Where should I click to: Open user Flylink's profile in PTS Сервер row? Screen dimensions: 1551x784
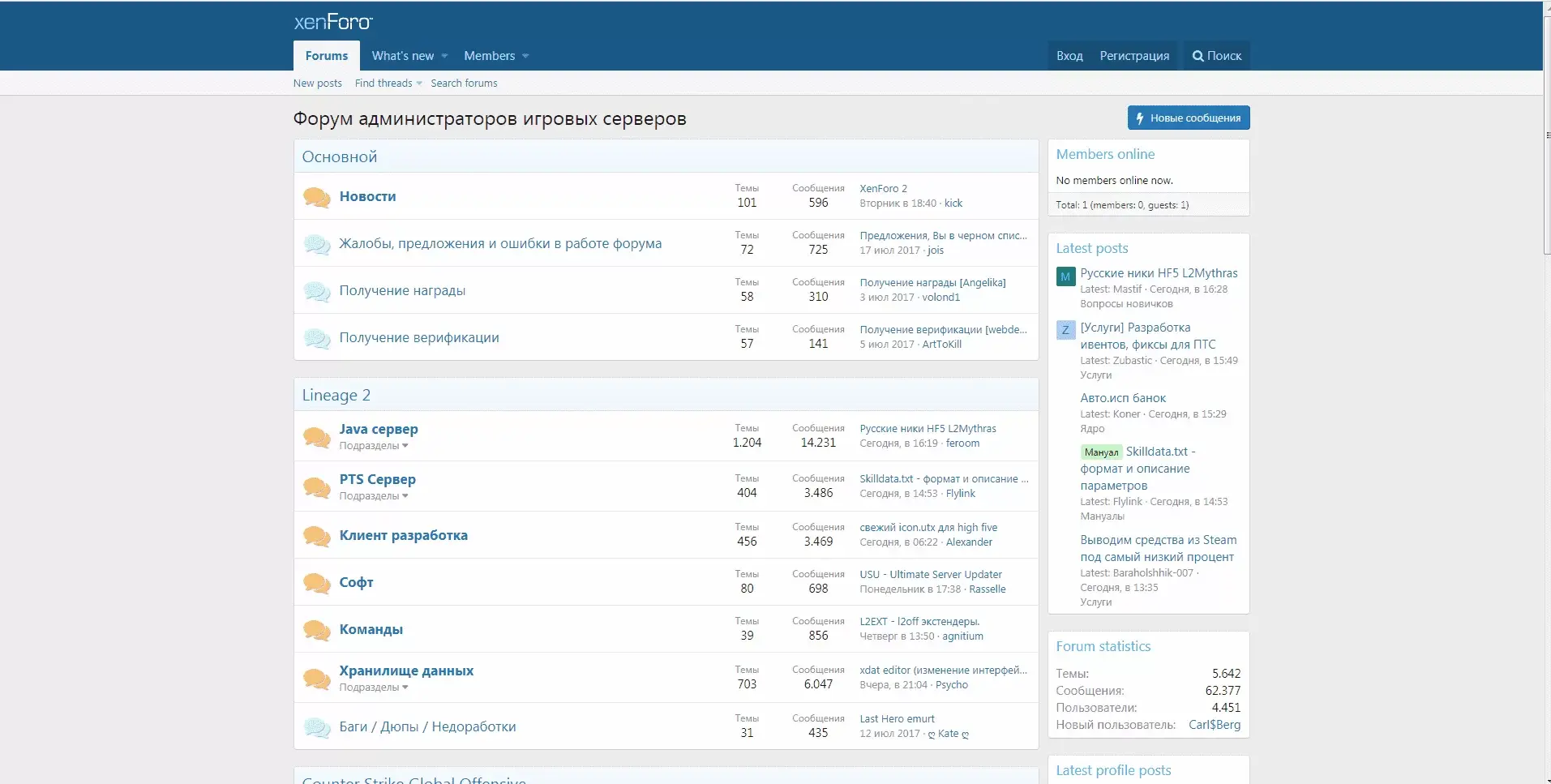[961, 494]
